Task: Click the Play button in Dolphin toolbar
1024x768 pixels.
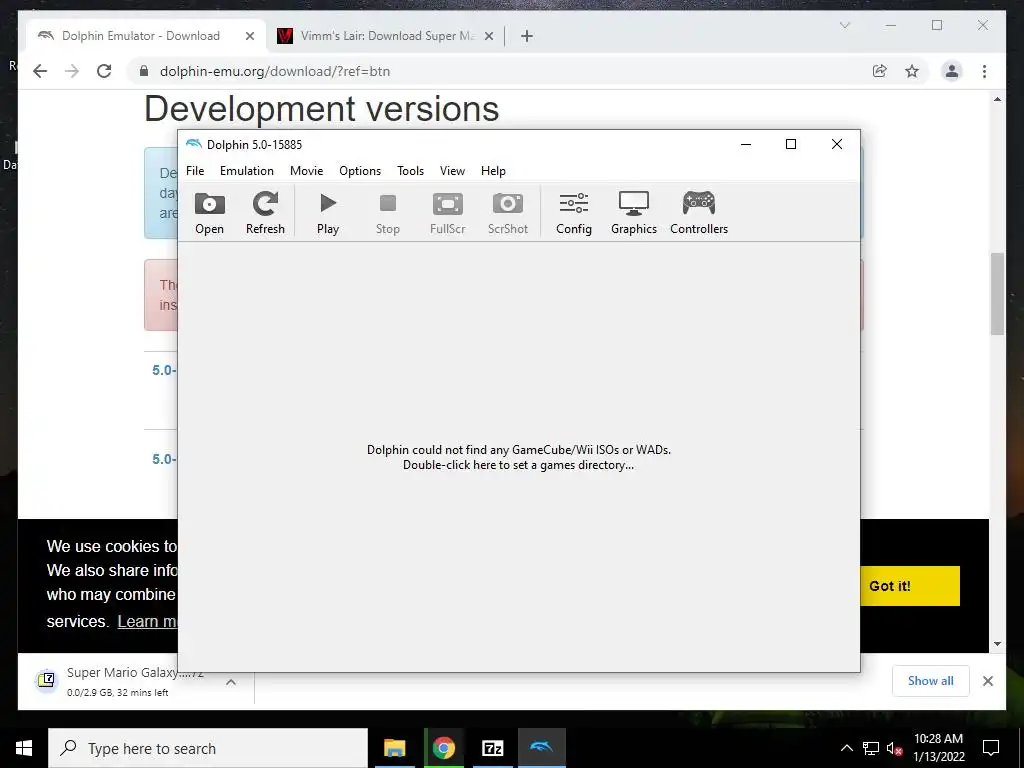Action: pyautogui.click(x=328, y=213)
